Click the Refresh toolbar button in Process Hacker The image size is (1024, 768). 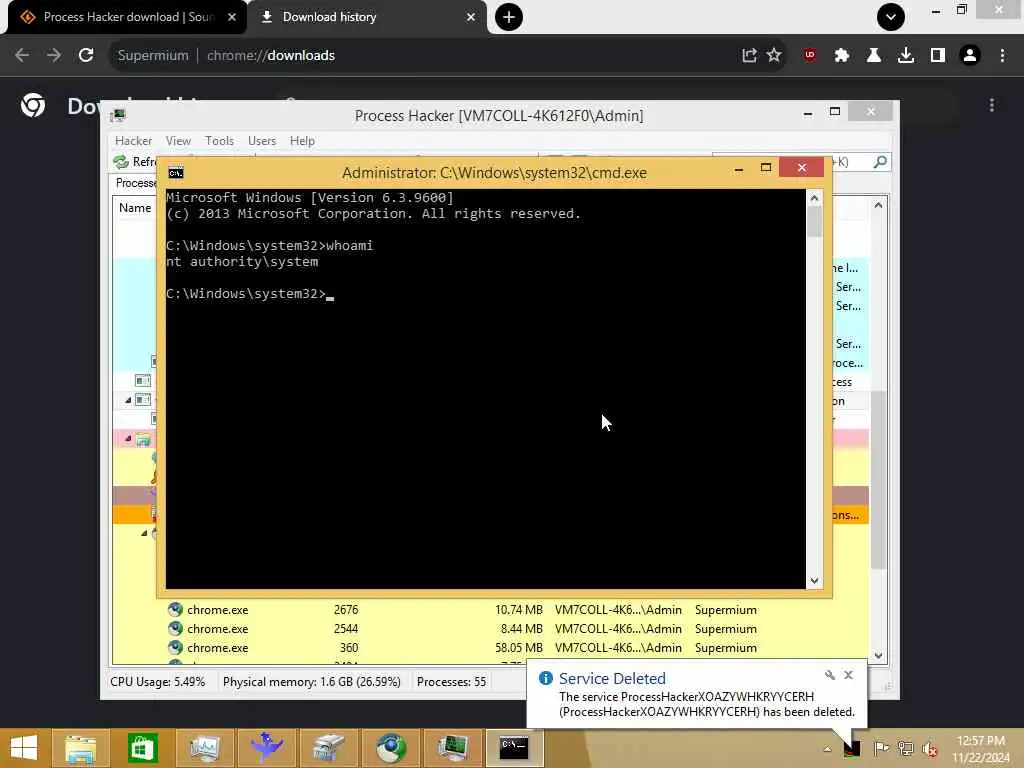pos(135,161)
